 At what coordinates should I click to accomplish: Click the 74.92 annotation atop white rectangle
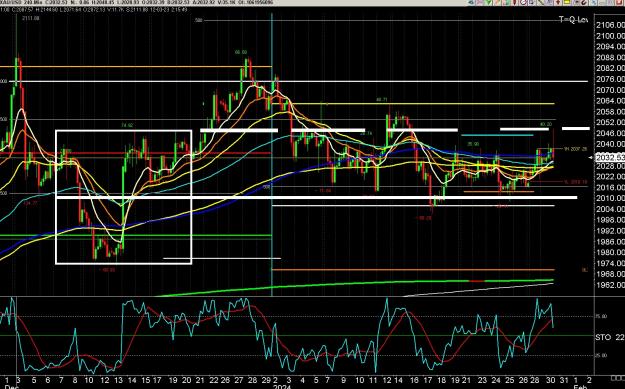pyautogui.click(x=127, y=125)
